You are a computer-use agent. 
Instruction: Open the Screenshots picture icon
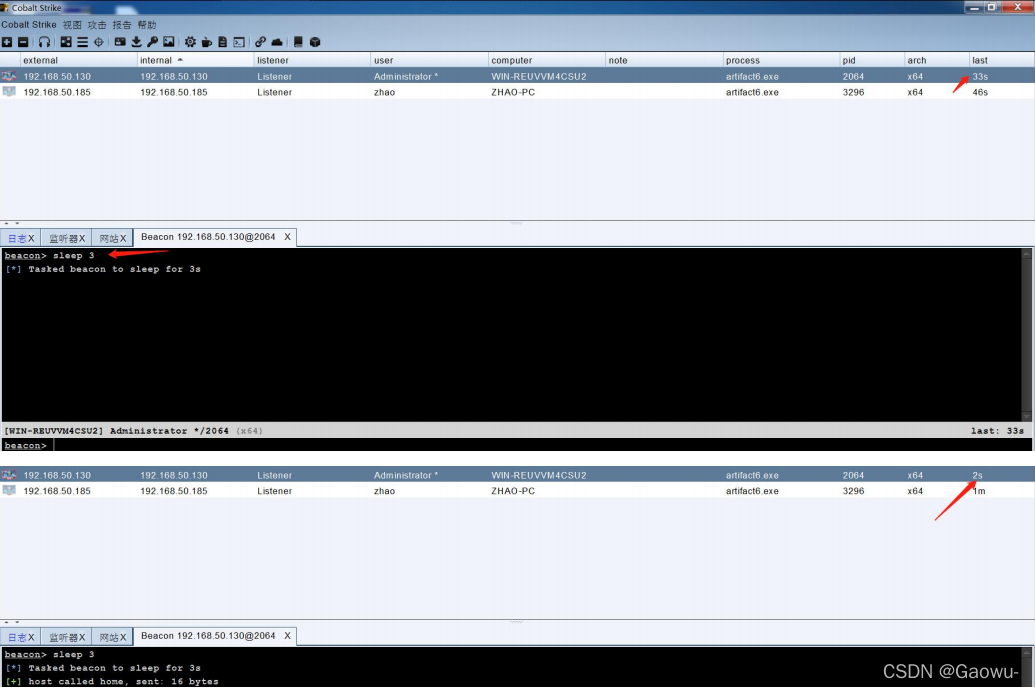pos(169,42)
